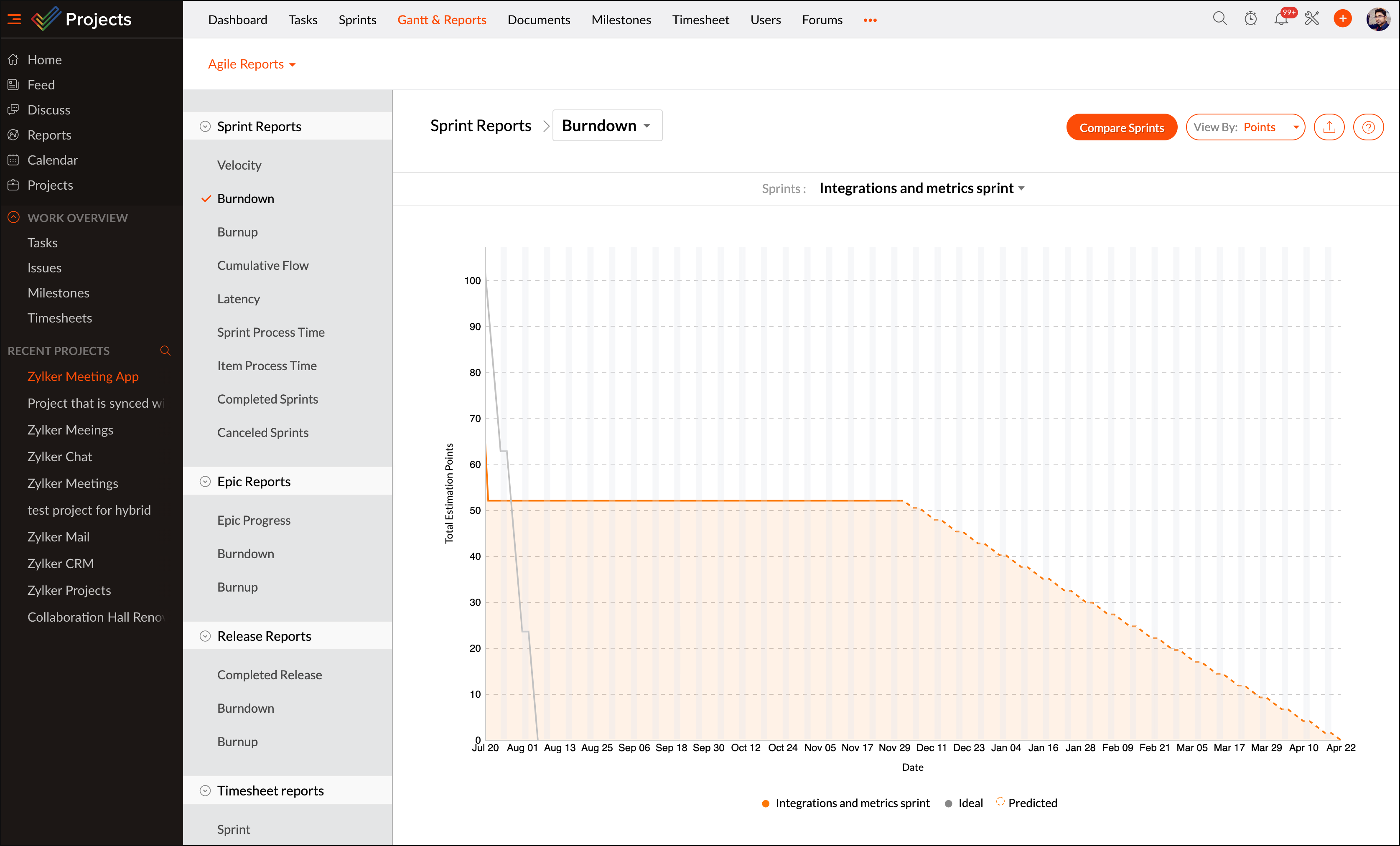This screenshot has height=846, width=1400.
Task: Open the Timesheet top tab
Action: tap(700, 20)
